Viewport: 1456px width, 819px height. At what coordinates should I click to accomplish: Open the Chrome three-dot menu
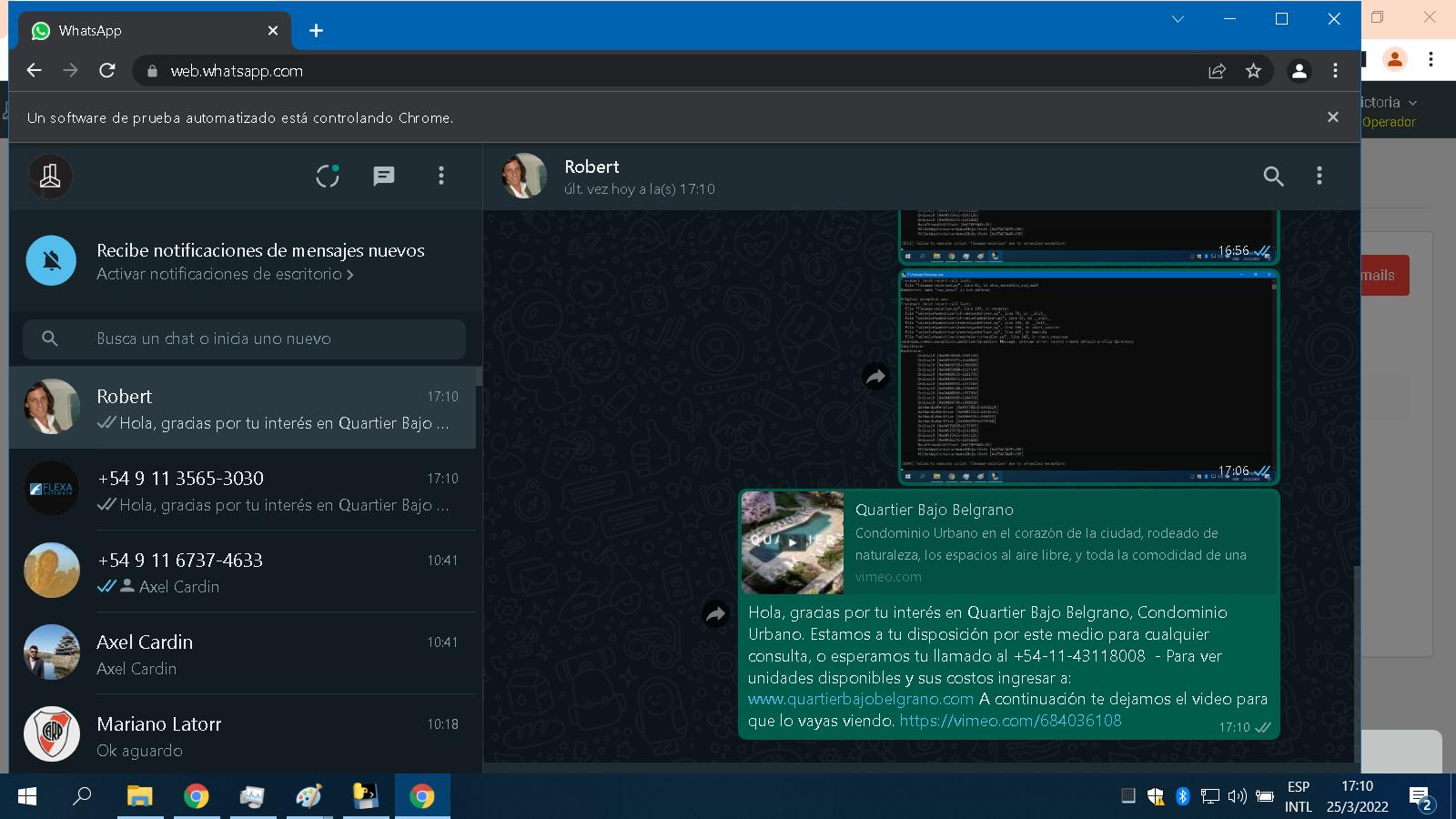click(x=1335, y=71)
